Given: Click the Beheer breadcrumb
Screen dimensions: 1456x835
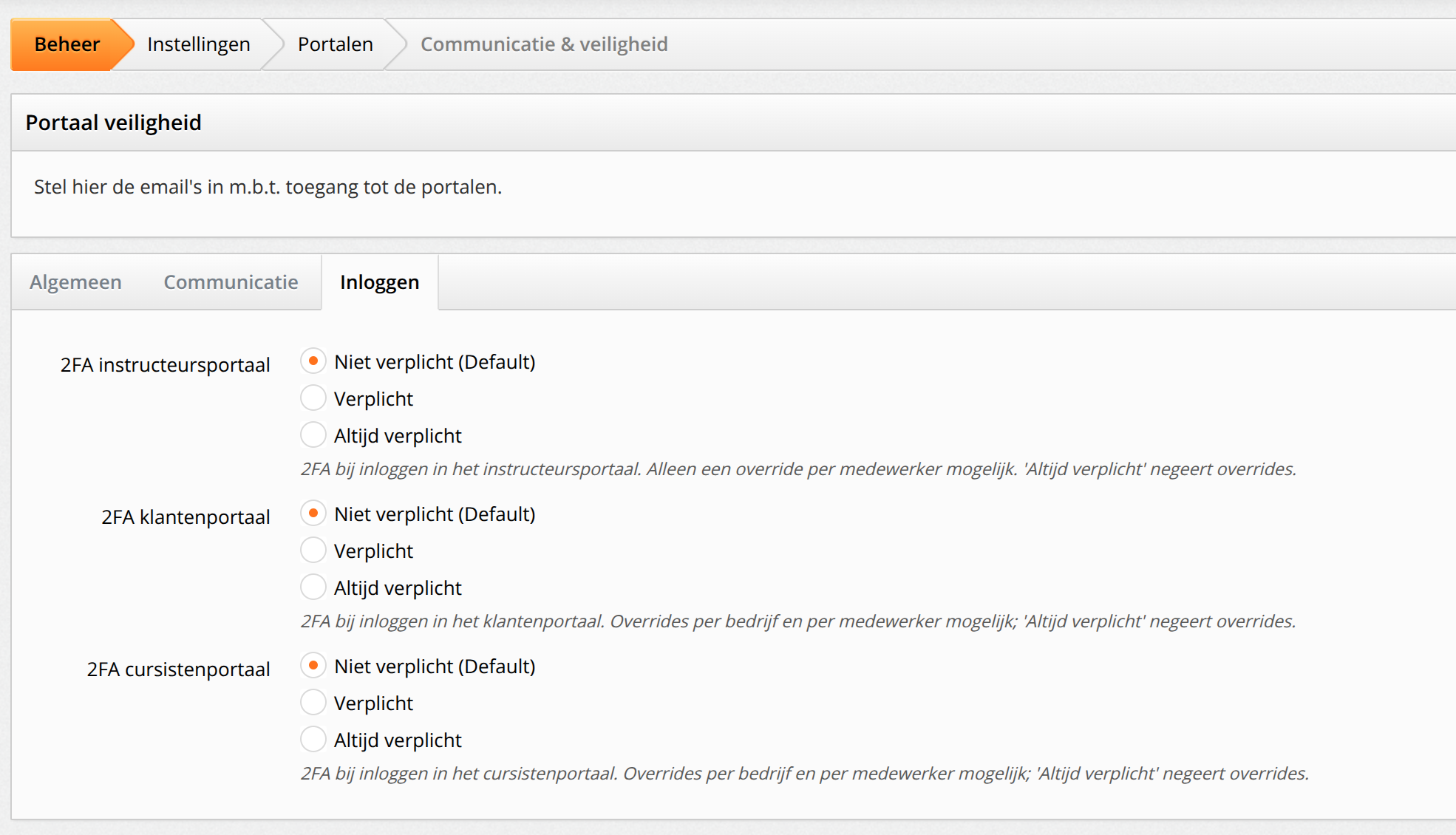Looking at the screenshot, I should point(67,44).
